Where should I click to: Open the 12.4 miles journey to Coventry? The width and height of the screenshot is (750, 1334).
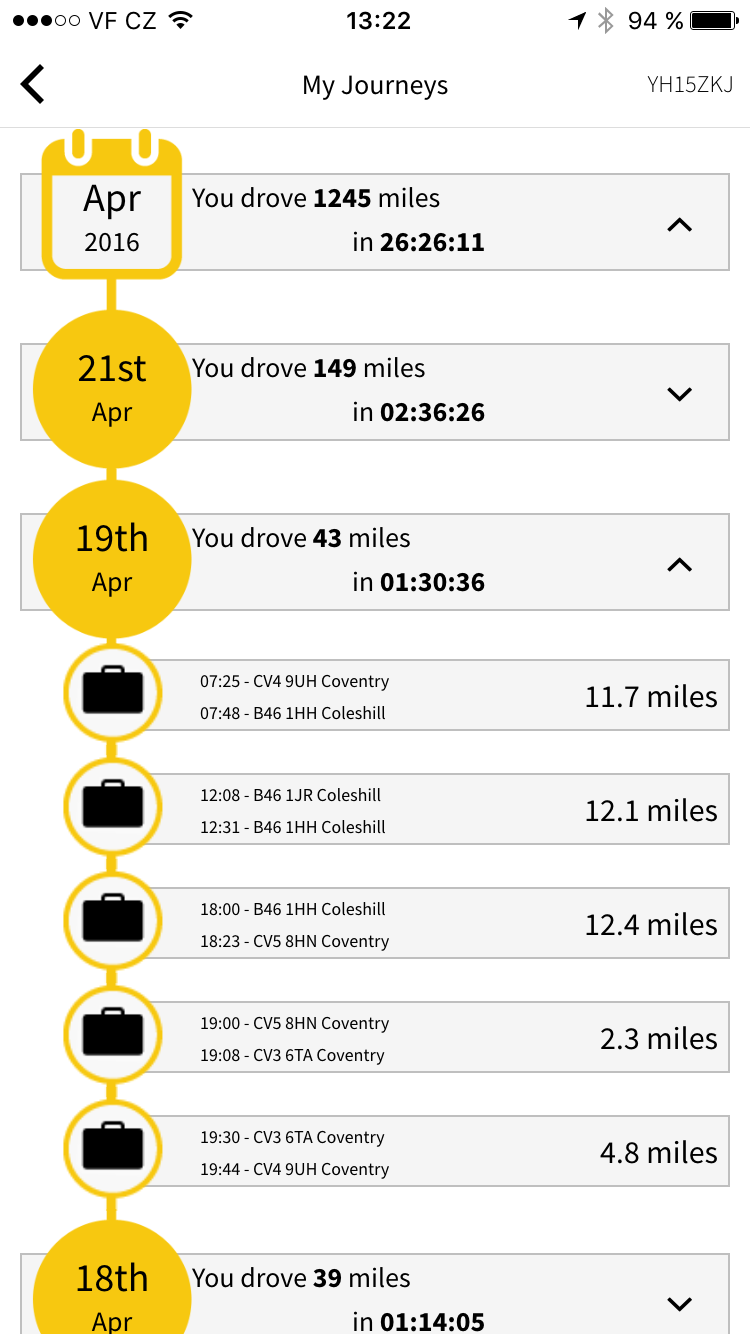coord(450,925)
